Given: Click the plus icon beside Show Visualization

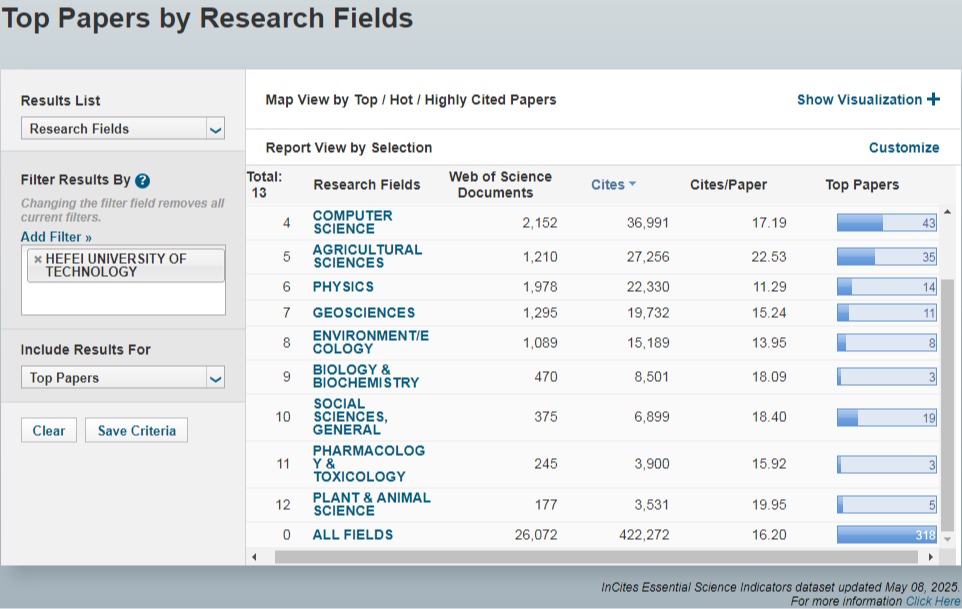Looking at the screenshot, I should point(933,99).
